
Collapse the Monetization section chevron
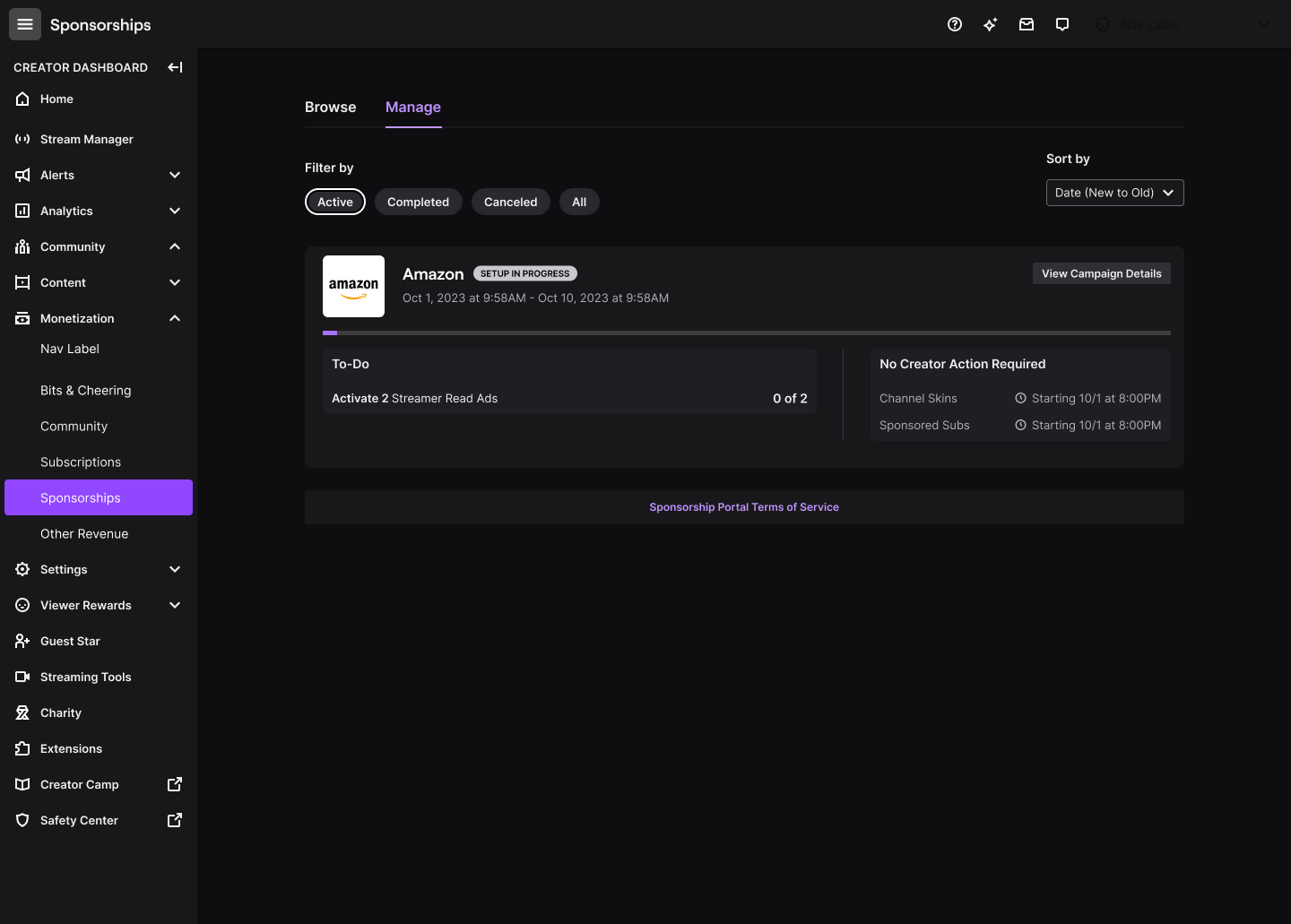[174, 318]
